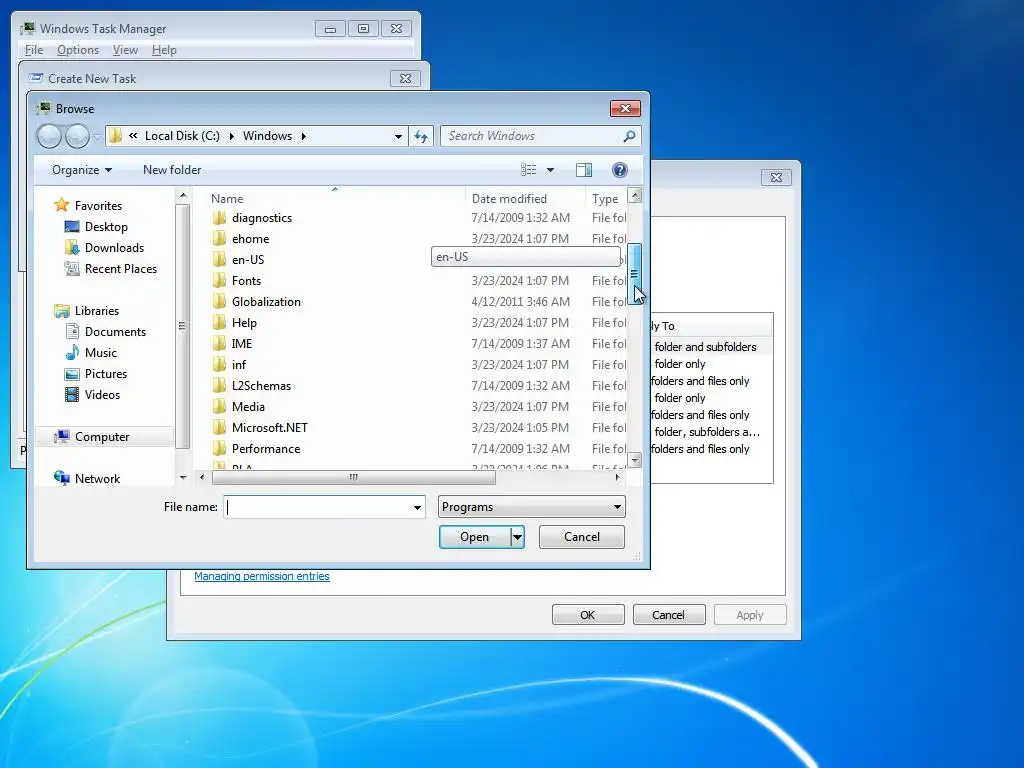
Task: Open Desktop in Favorites
Action: point(106,227)
